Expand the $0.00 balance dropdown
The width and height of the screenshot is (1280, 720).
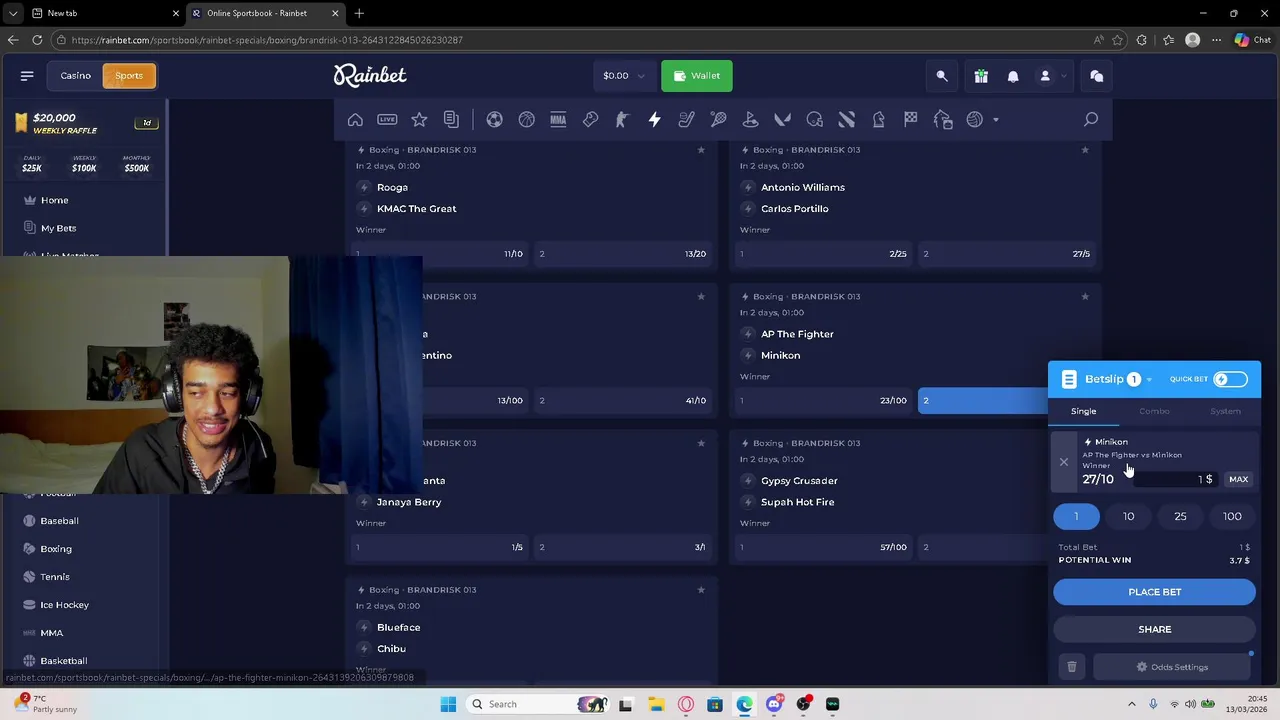pos(624,76)
